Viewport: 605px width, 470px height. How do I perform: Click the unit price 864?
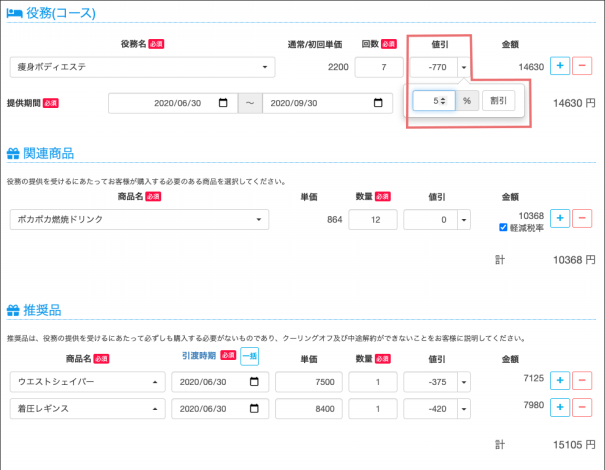[335, 220]
